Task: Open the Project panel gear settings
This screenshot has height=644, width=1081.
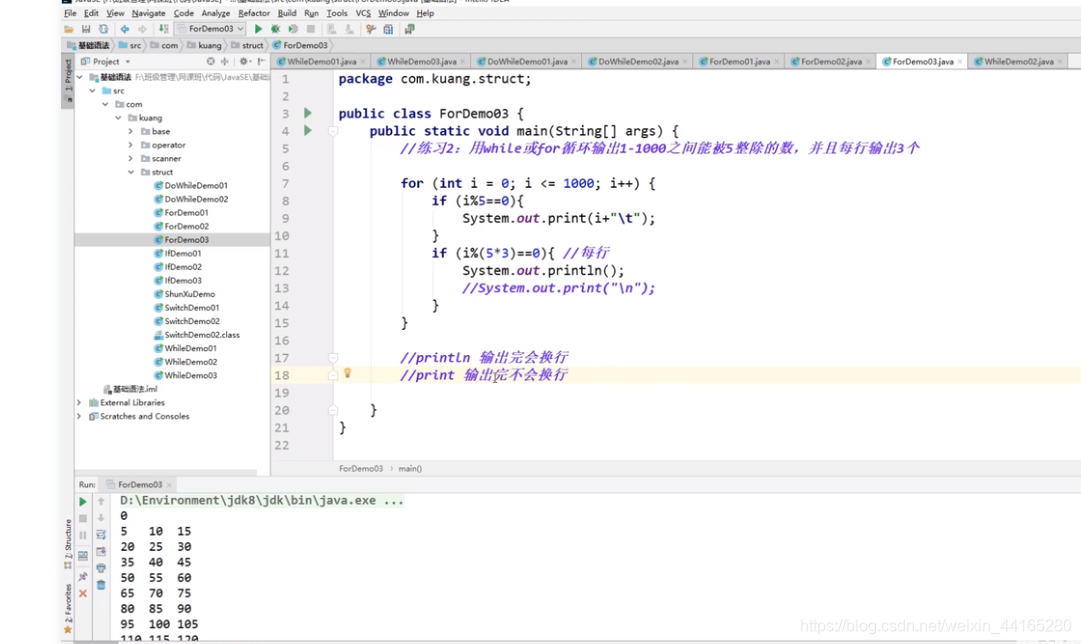Action: 244,61
